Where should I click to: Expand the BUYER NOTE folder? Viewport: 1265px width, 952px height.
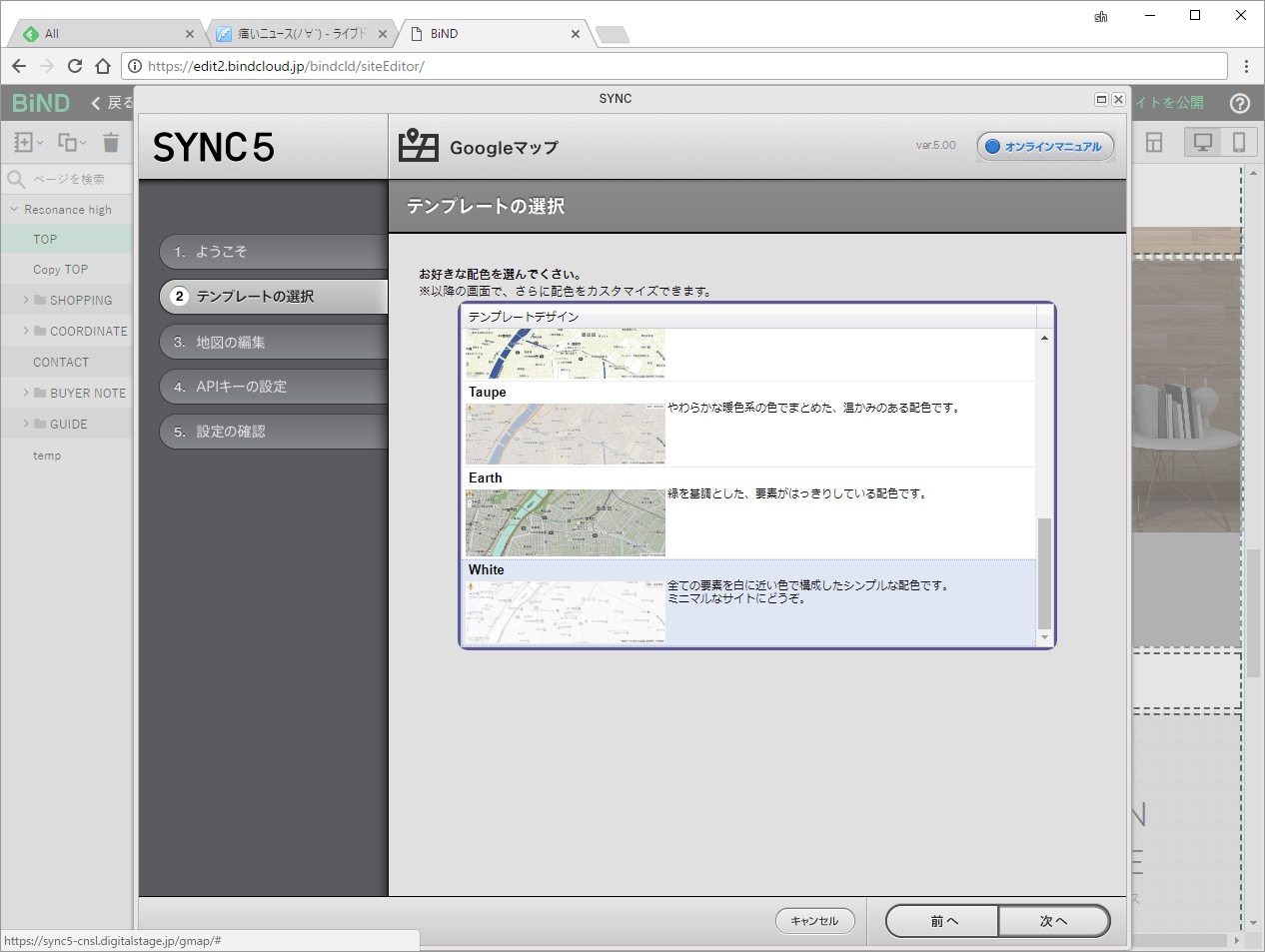pos(26,393)
